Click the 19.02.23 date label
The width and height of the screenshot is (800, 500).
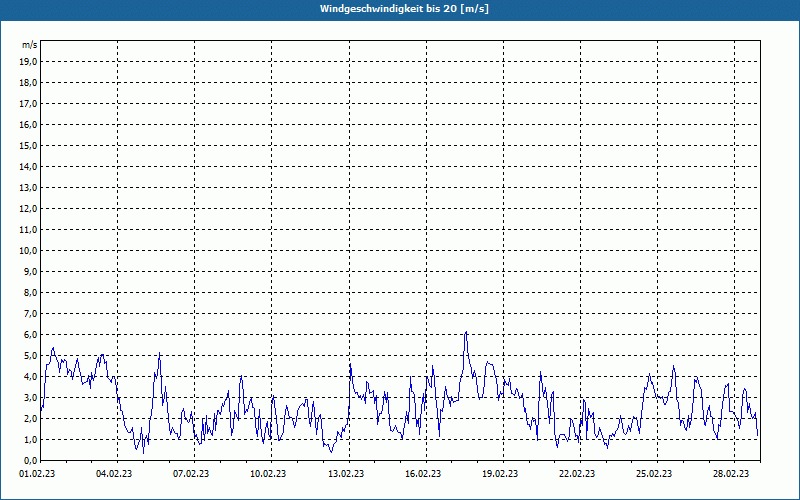point(500,473)
